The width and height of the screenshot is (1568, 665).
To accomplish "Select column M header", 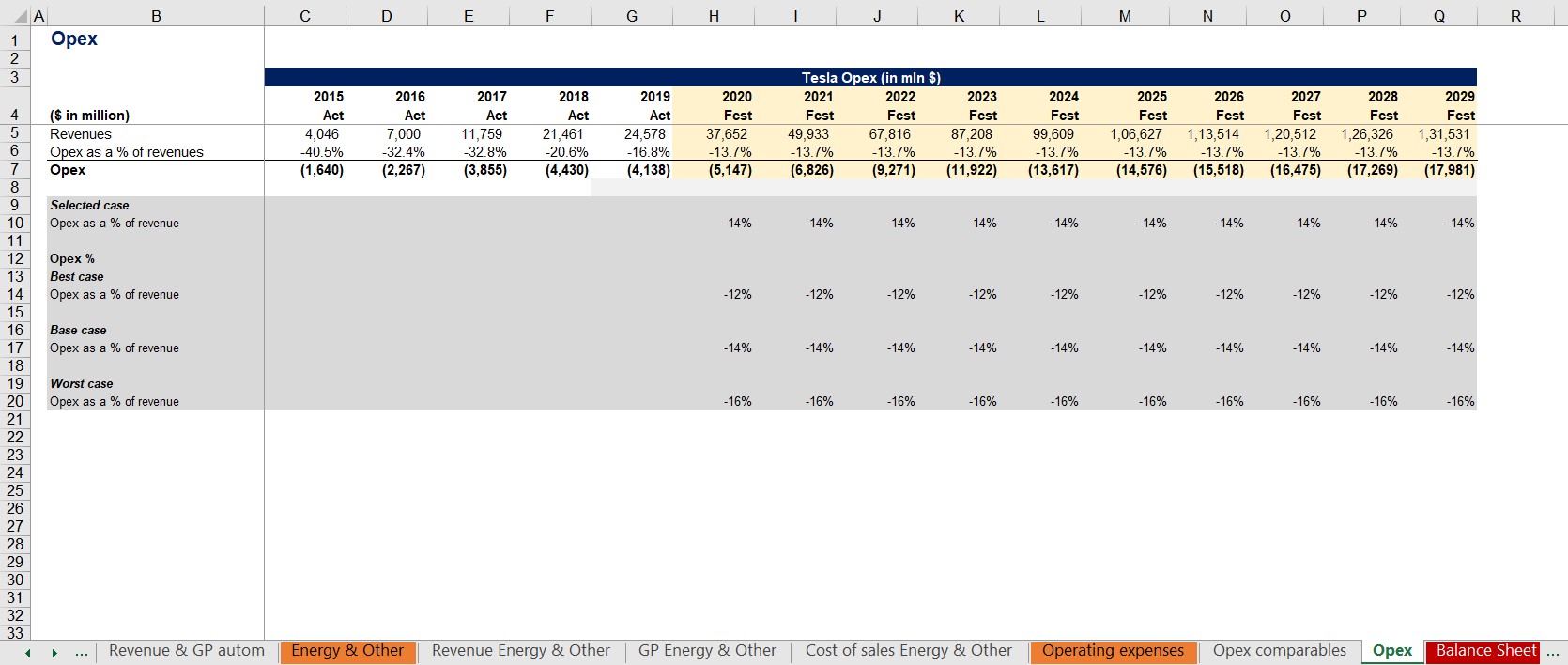I will 1125,16.
